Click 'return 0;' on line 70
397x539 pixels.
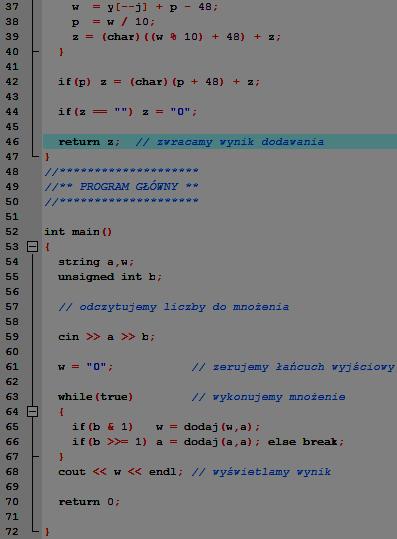pyautogui.click(x=89, y=502)
